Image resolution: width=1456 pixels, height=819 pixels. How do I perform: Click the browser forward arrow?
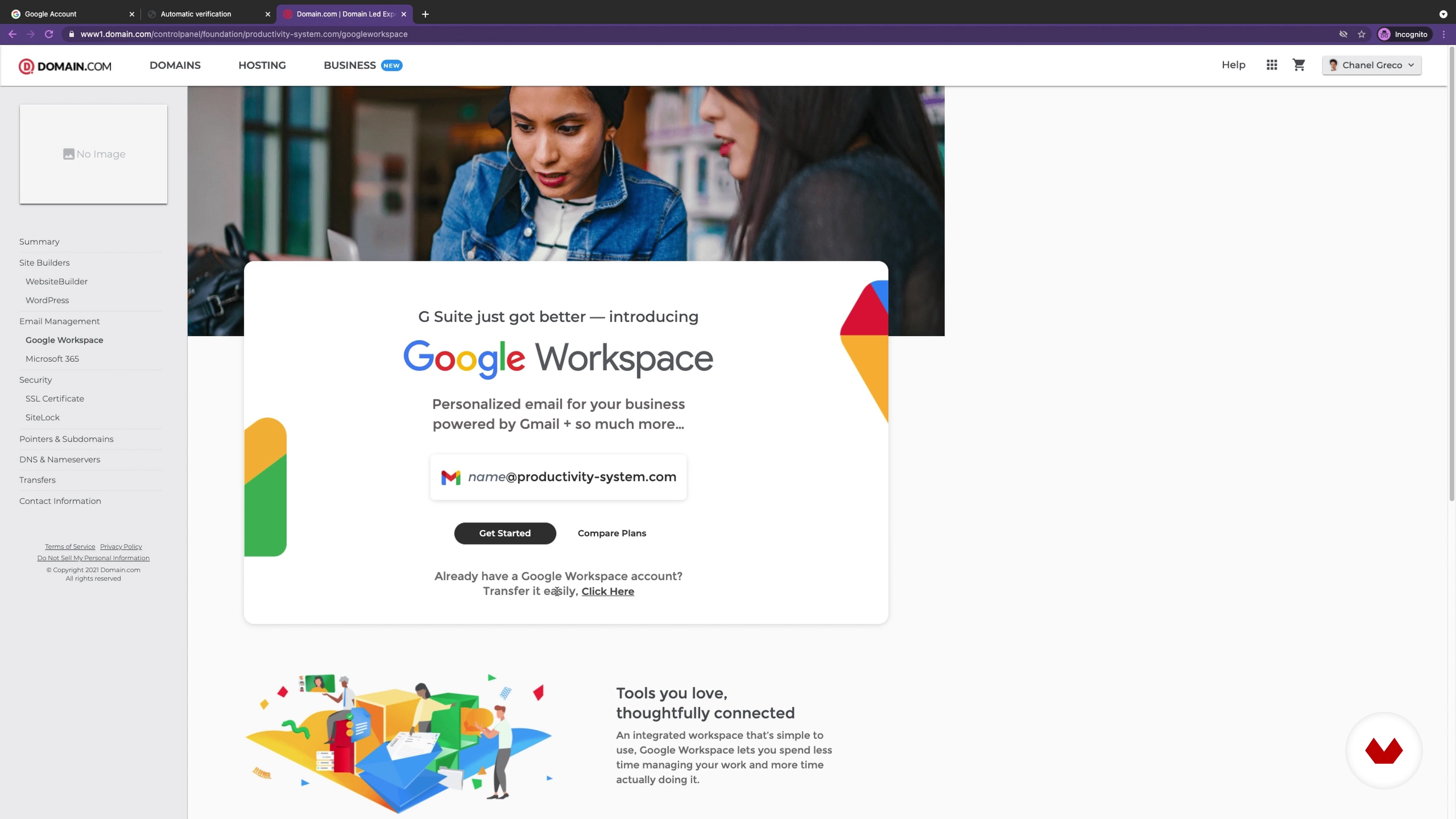pos(30,35)
